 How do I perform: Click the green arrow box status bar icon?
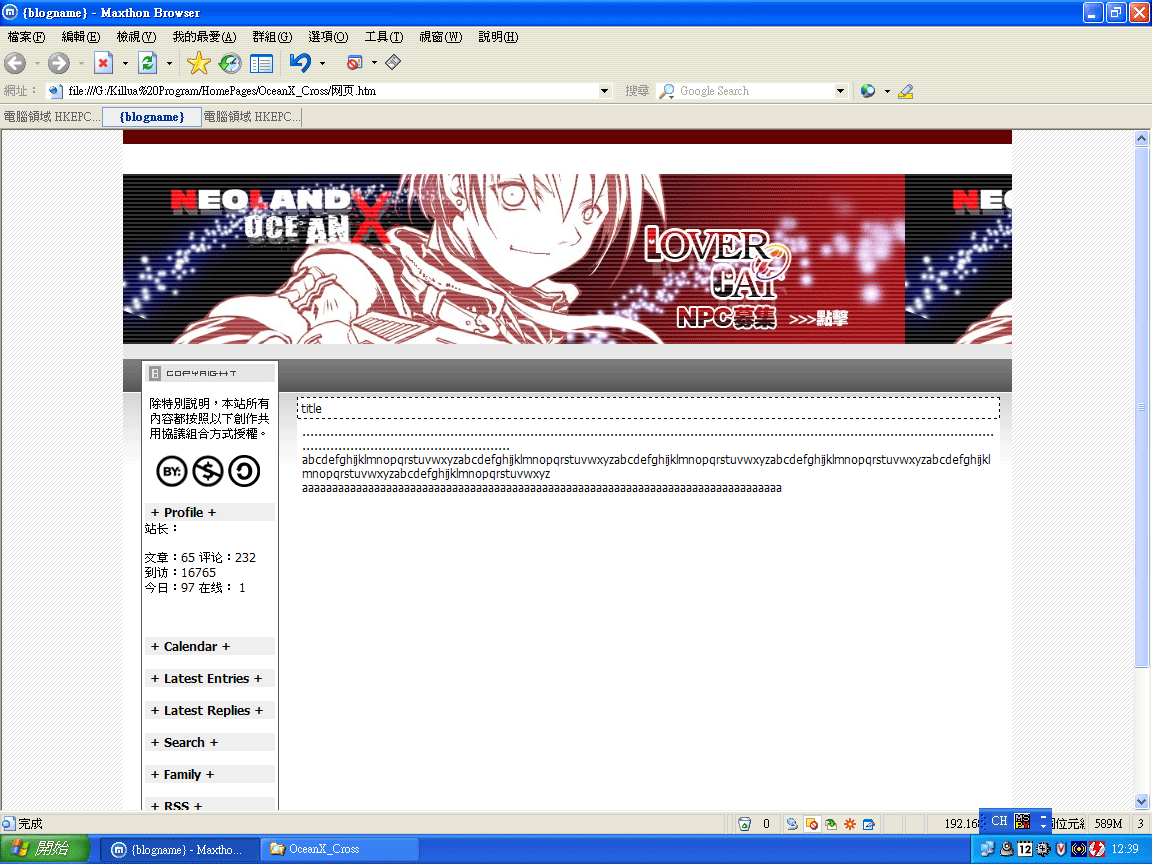(x=831, y=824)
